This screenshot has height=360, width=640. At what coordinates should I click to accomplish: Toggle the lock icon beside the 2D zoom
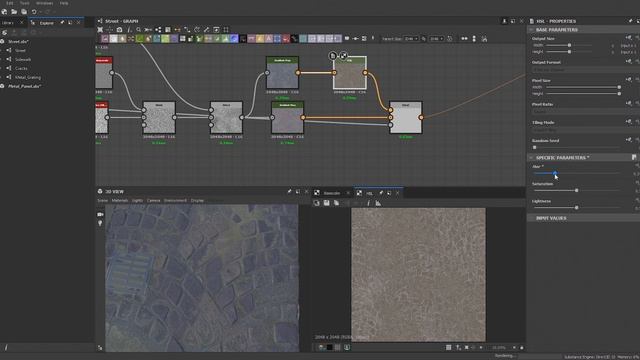522,348
